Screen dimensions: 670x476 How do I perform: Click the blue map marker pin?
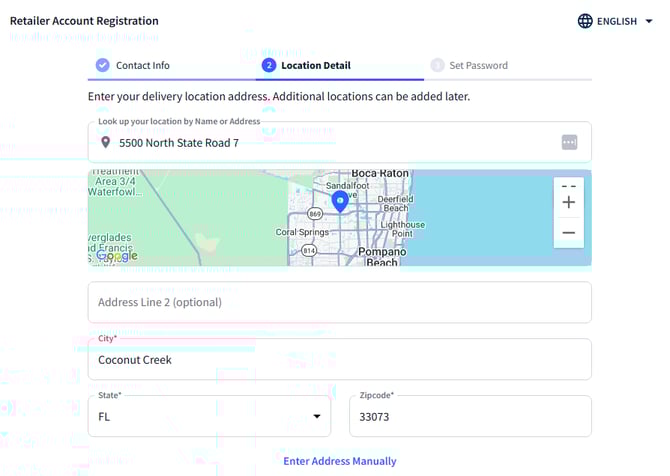point(340,201)
